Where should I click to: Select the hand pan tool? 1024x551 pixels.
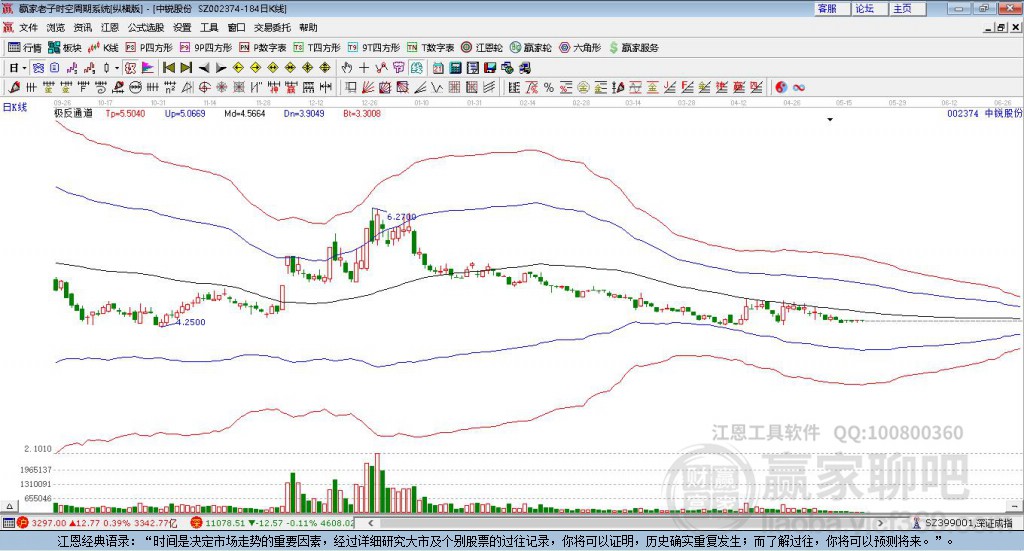tap(346, 68)
